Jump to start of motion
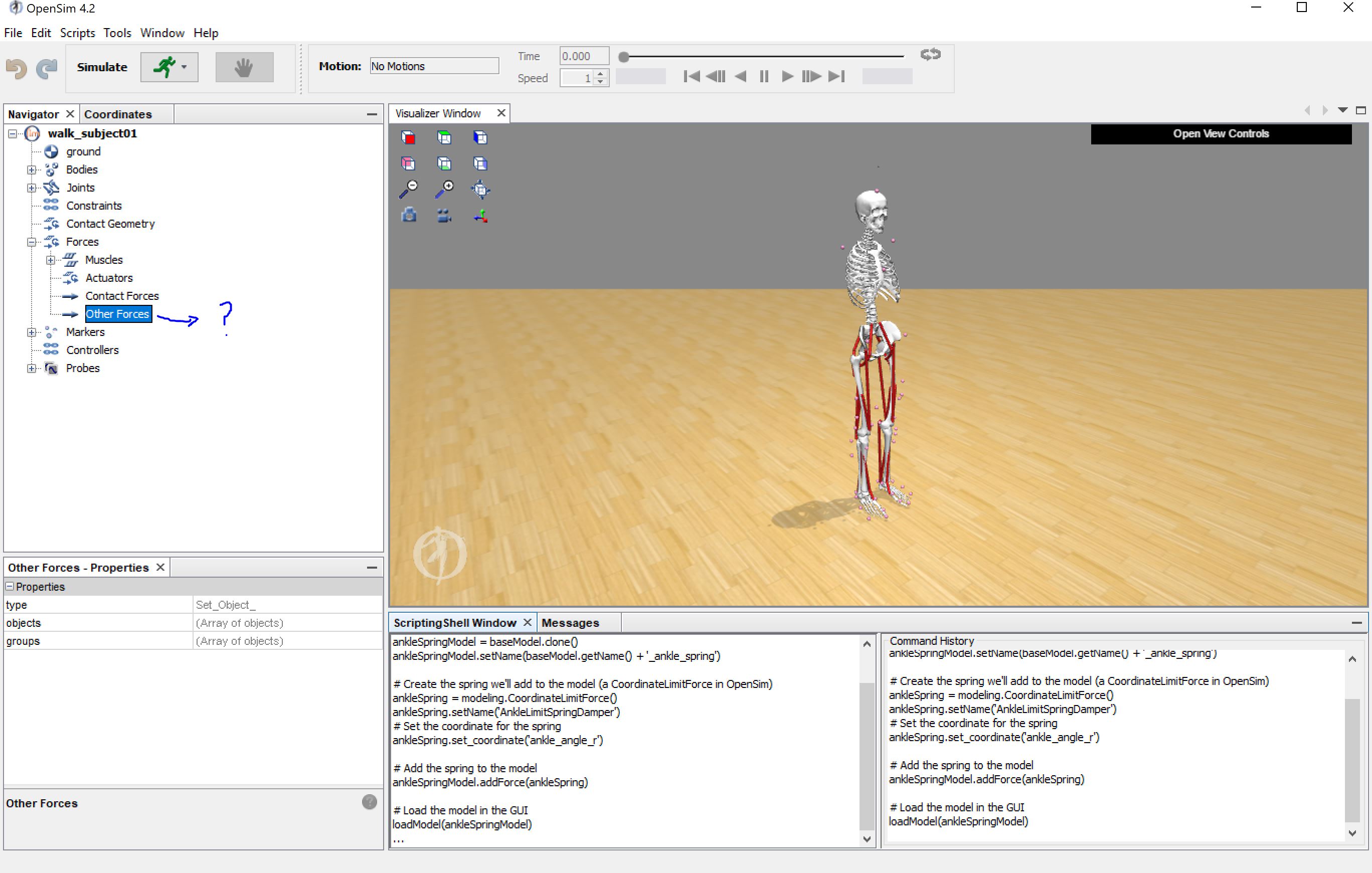The image size is (1372, 873). coord(691,76)
